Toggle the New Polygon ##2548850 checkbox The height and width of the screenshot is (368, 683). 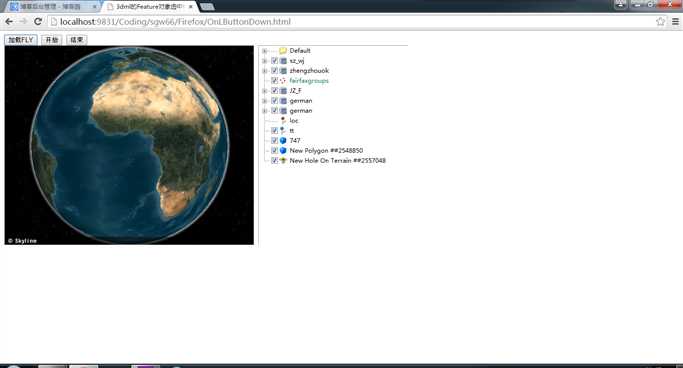pos(274,150)
